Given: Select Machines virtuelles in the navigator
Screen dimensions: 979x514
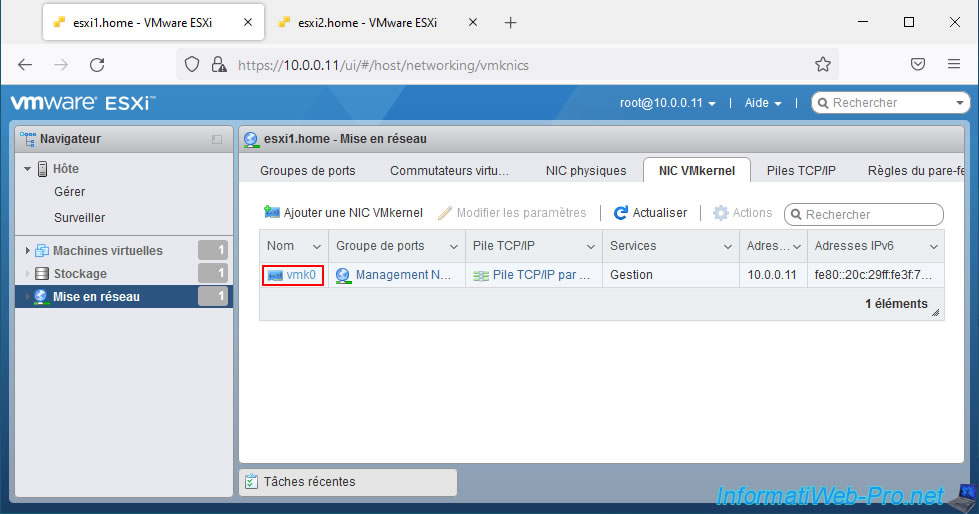Looking at the screenshot, I should [107, 250].
